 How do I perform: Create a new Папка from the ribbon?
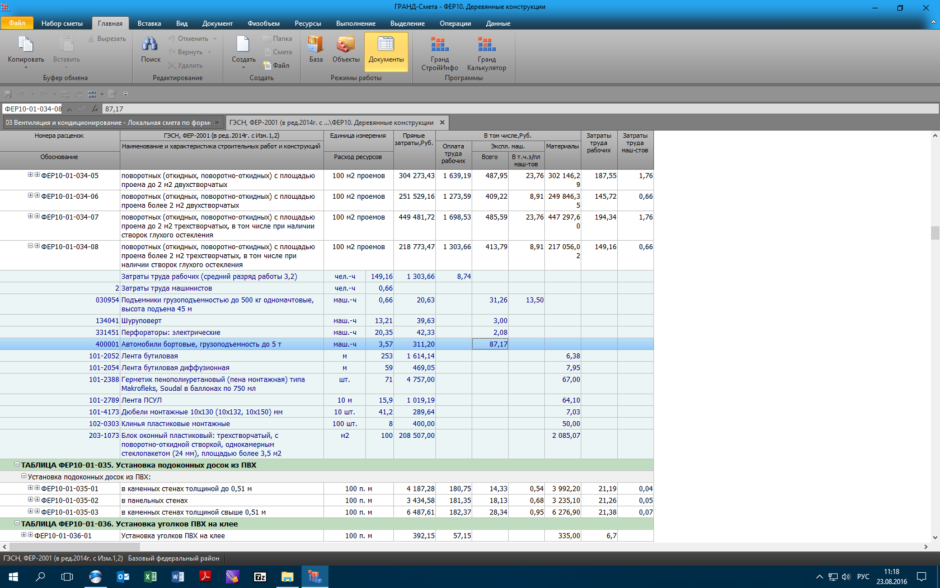click(278, 39)
